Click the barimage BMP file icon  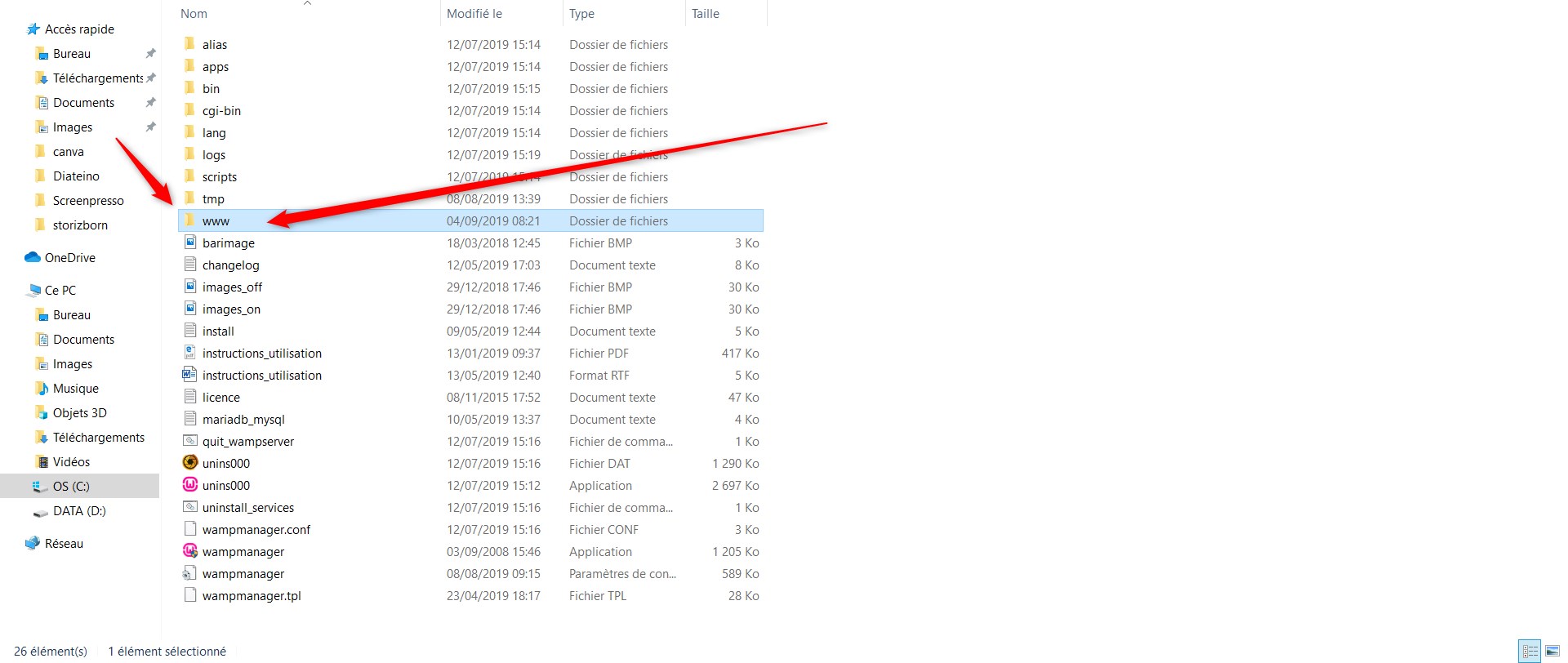(x=189, y=243)
